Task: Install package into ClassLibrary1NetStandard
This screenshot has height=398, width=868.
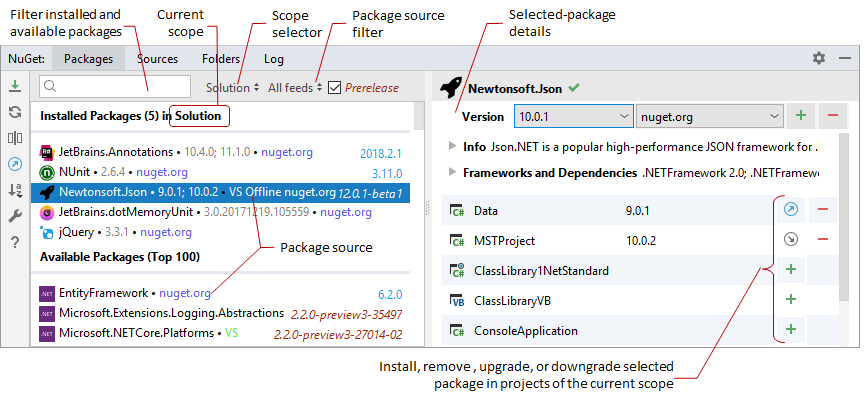Action: pyautogui.click(x=792, y=270)
